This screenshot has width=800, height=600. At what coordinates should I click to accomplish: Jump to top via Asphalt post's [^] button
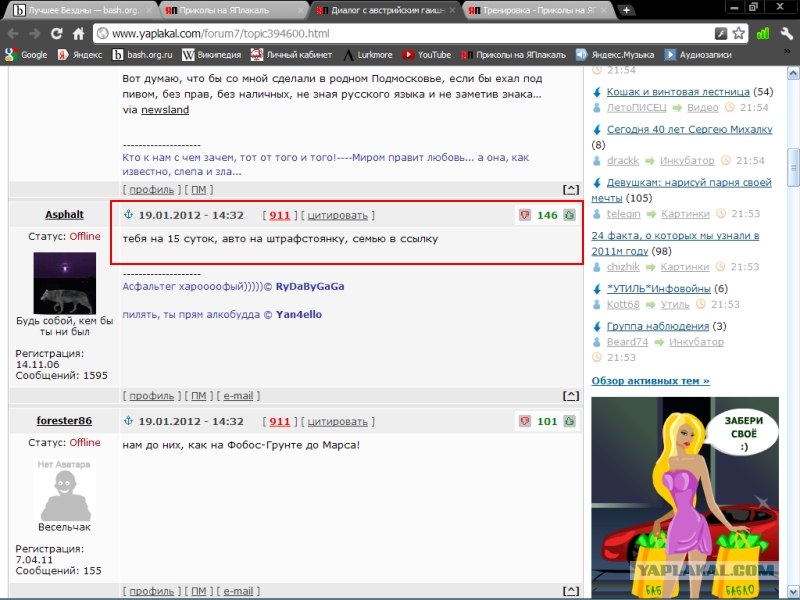571,395
